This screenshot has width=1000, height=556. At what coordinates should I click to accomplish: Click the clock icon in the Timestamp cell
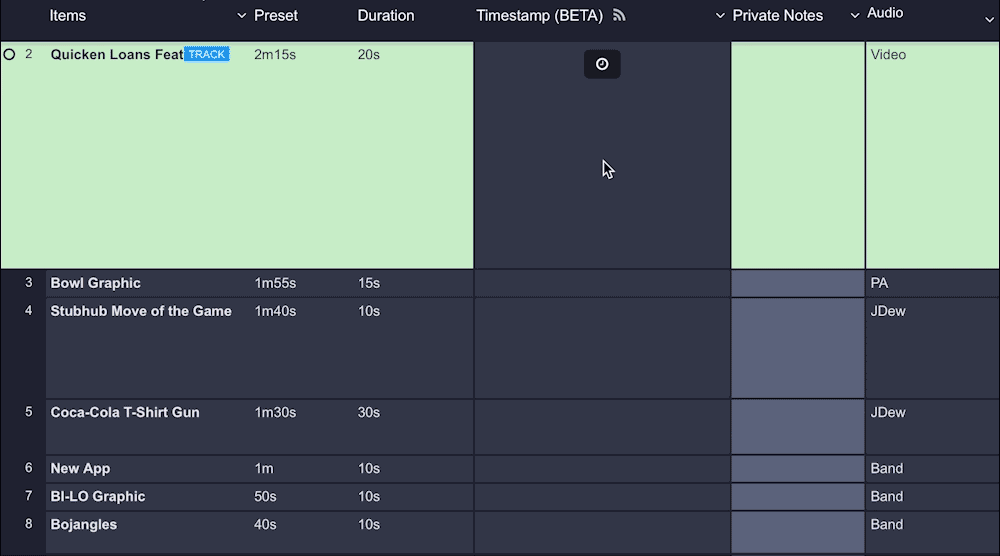pyautogui.click(x=602, y=64)
